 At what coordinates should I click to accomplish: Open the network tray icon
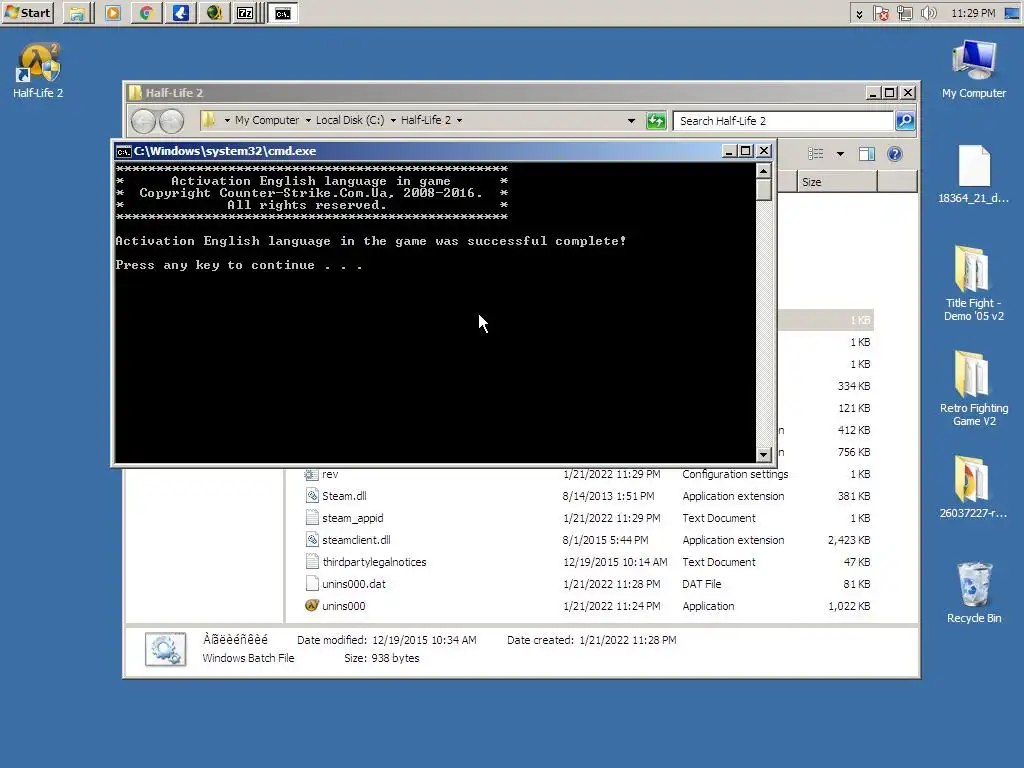coord(904,14)
